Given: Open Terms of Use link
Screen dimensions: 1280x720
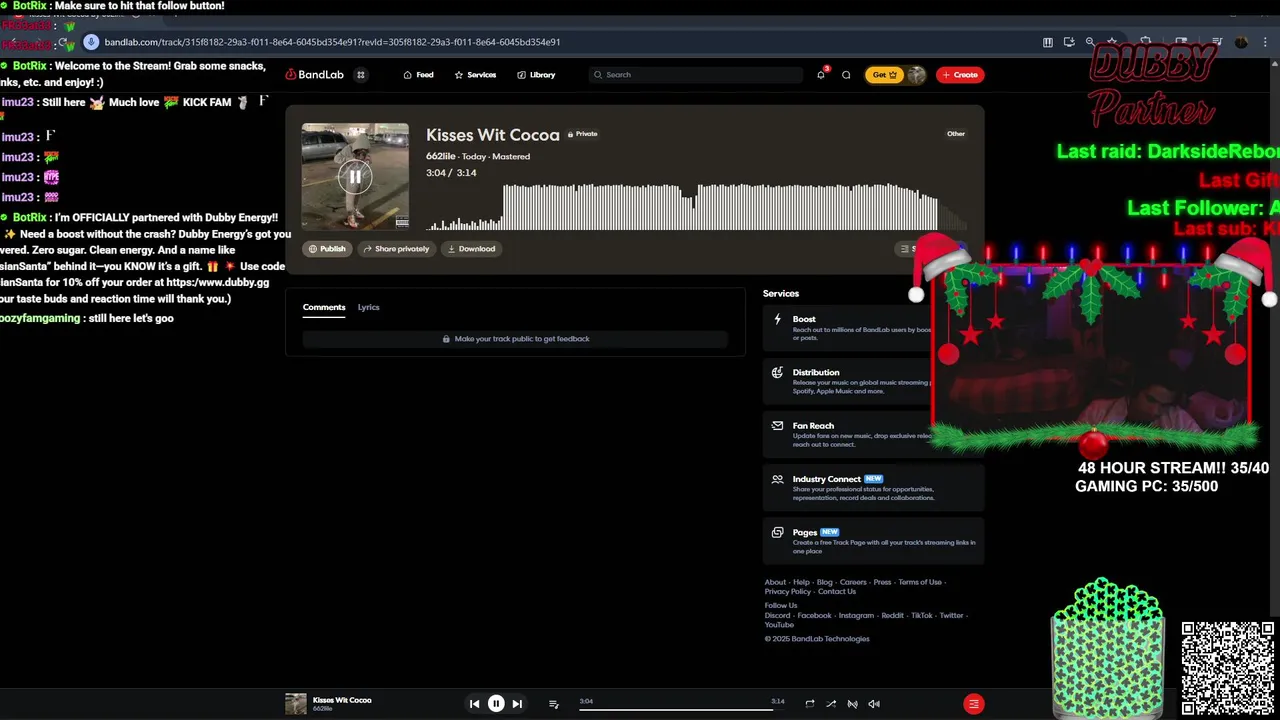Looking at the screenshot, I should coord(920,582).
